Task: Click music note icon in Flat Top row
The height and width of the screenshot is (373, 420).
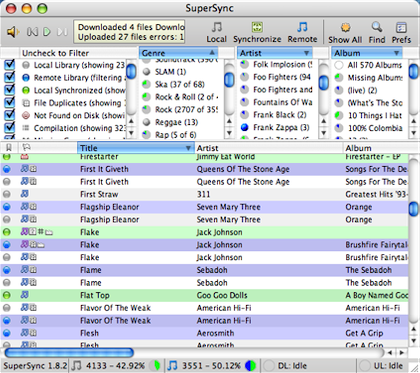Action: (25, 295)
